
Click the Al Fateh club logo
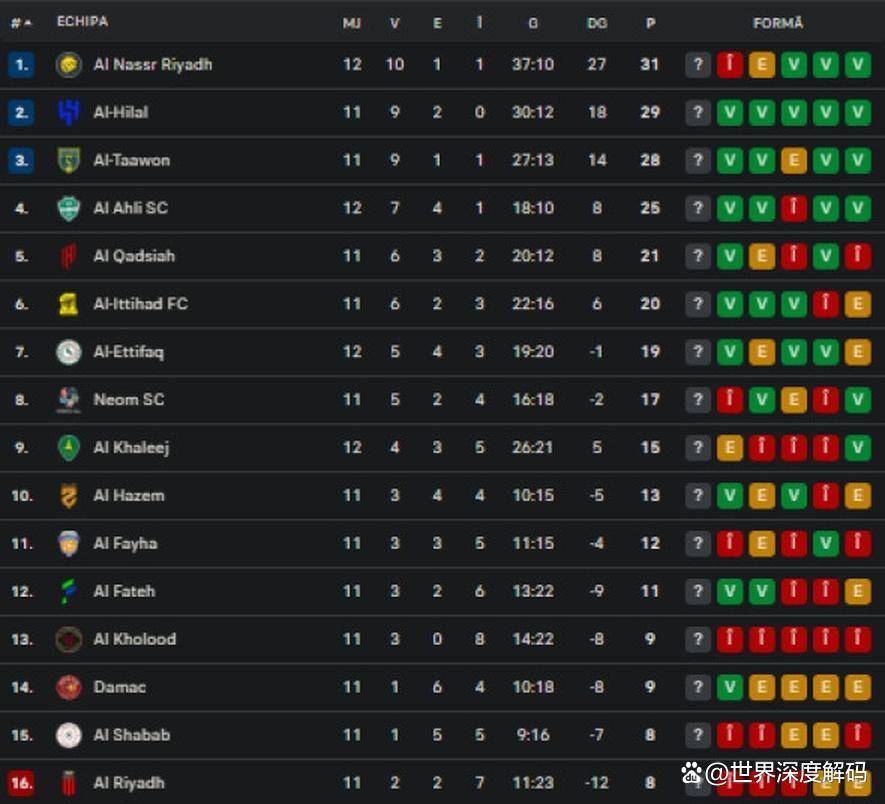tap(68, 591)
